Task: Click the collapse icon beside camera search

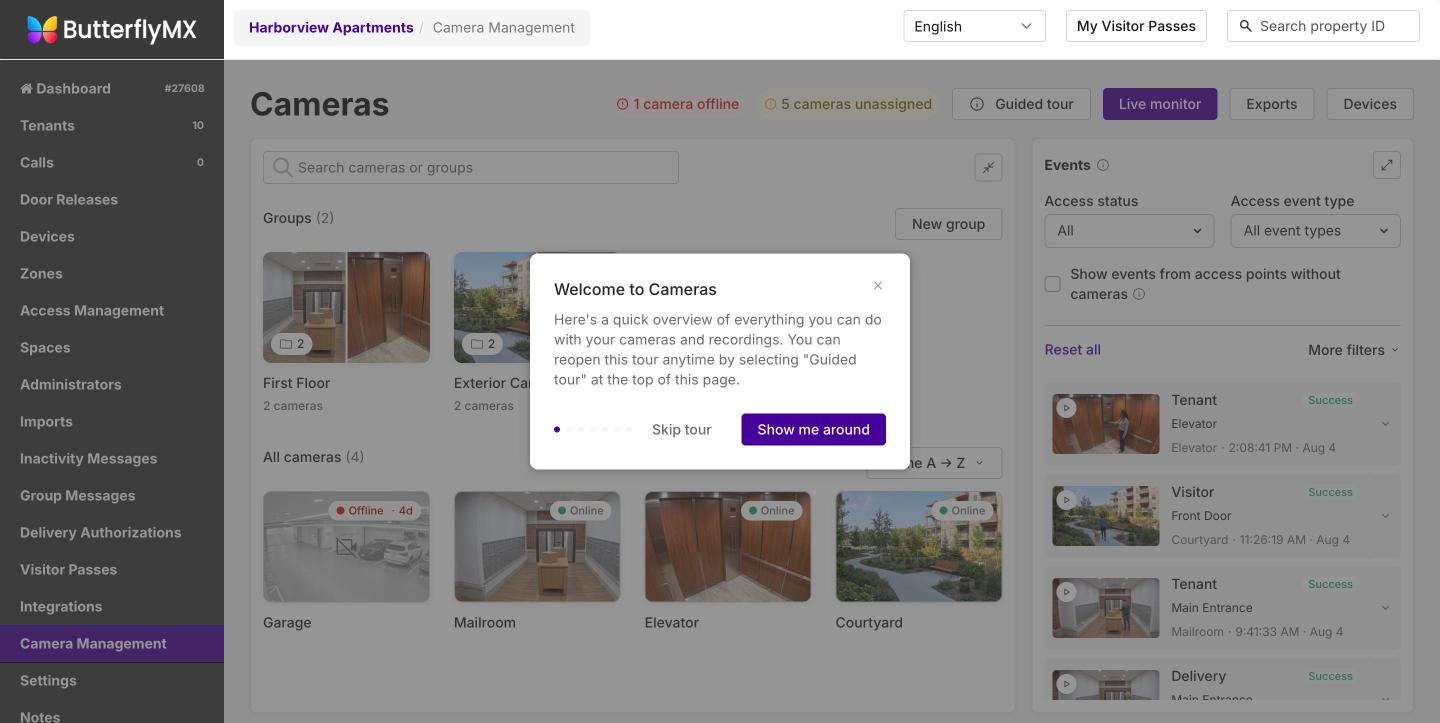Action: (988, 168)
